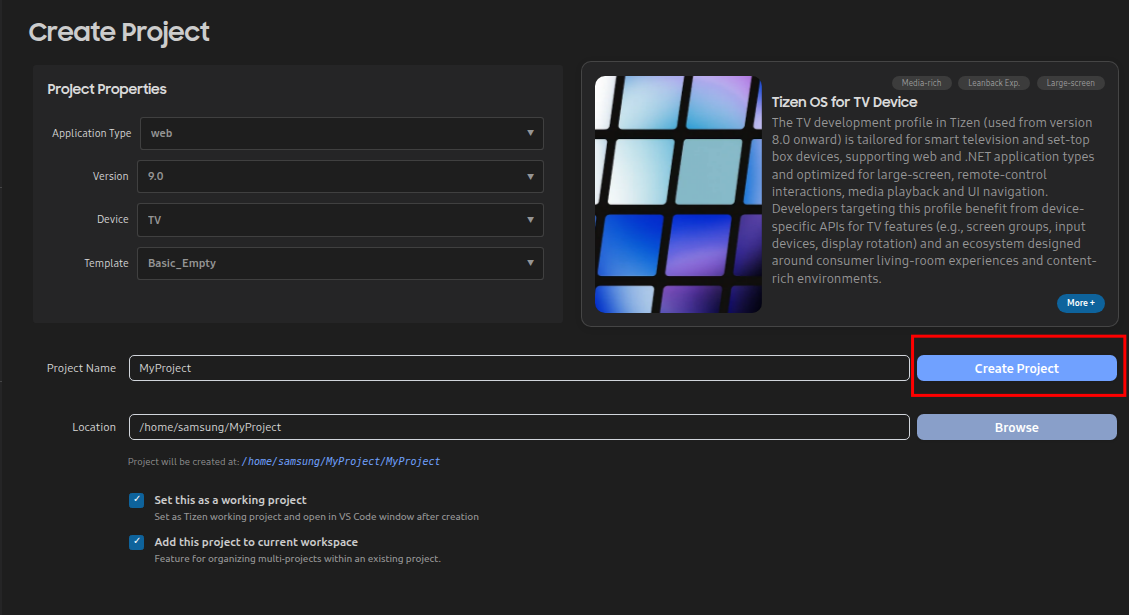The width and height of the screenshot is (1129, 615).
Task: Uncheck 'Add this project to current workspace'
Action: [x=137, y=542]
